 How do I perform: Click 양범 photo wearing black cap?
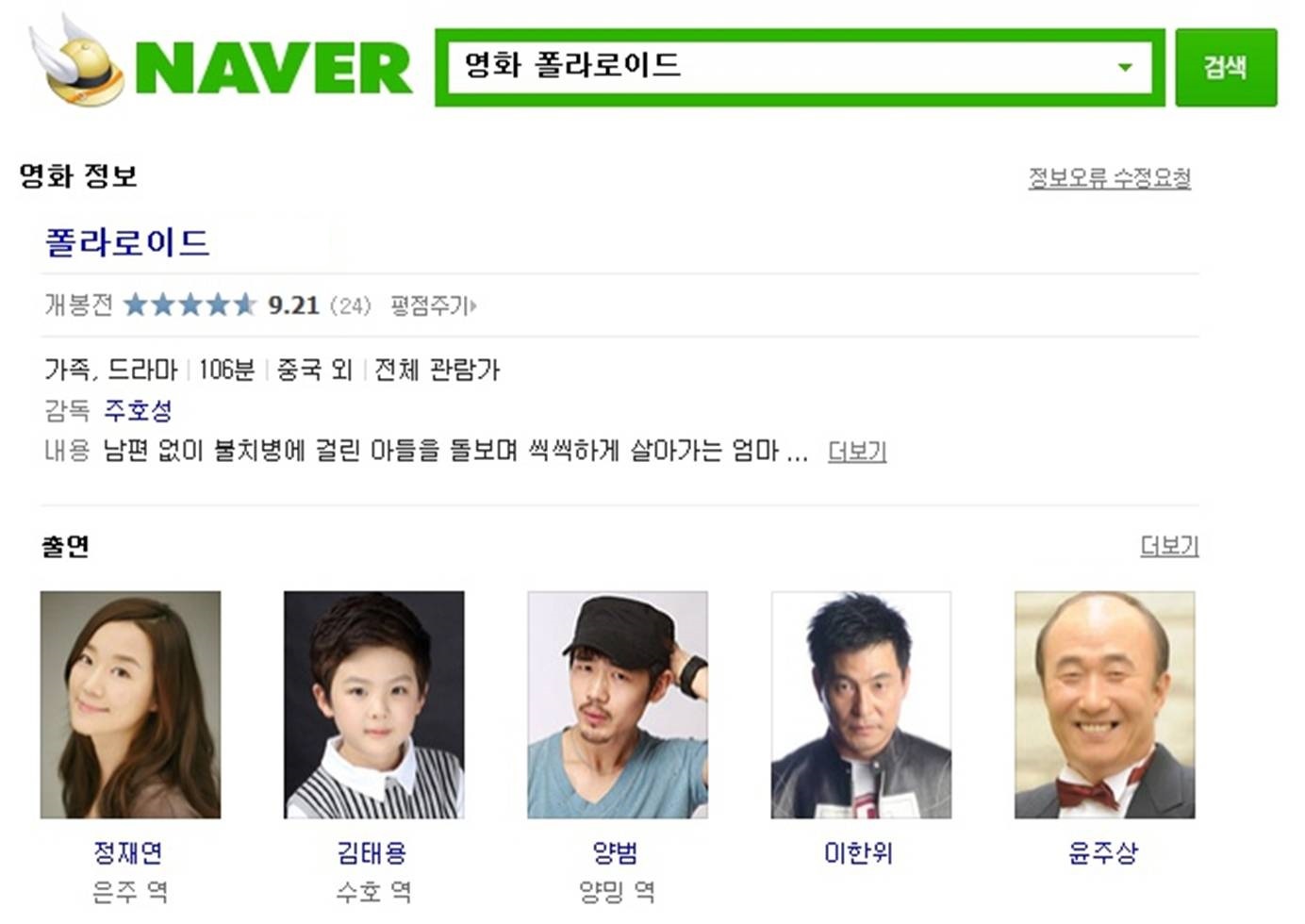pyautogui.click(x=618, y=704)
